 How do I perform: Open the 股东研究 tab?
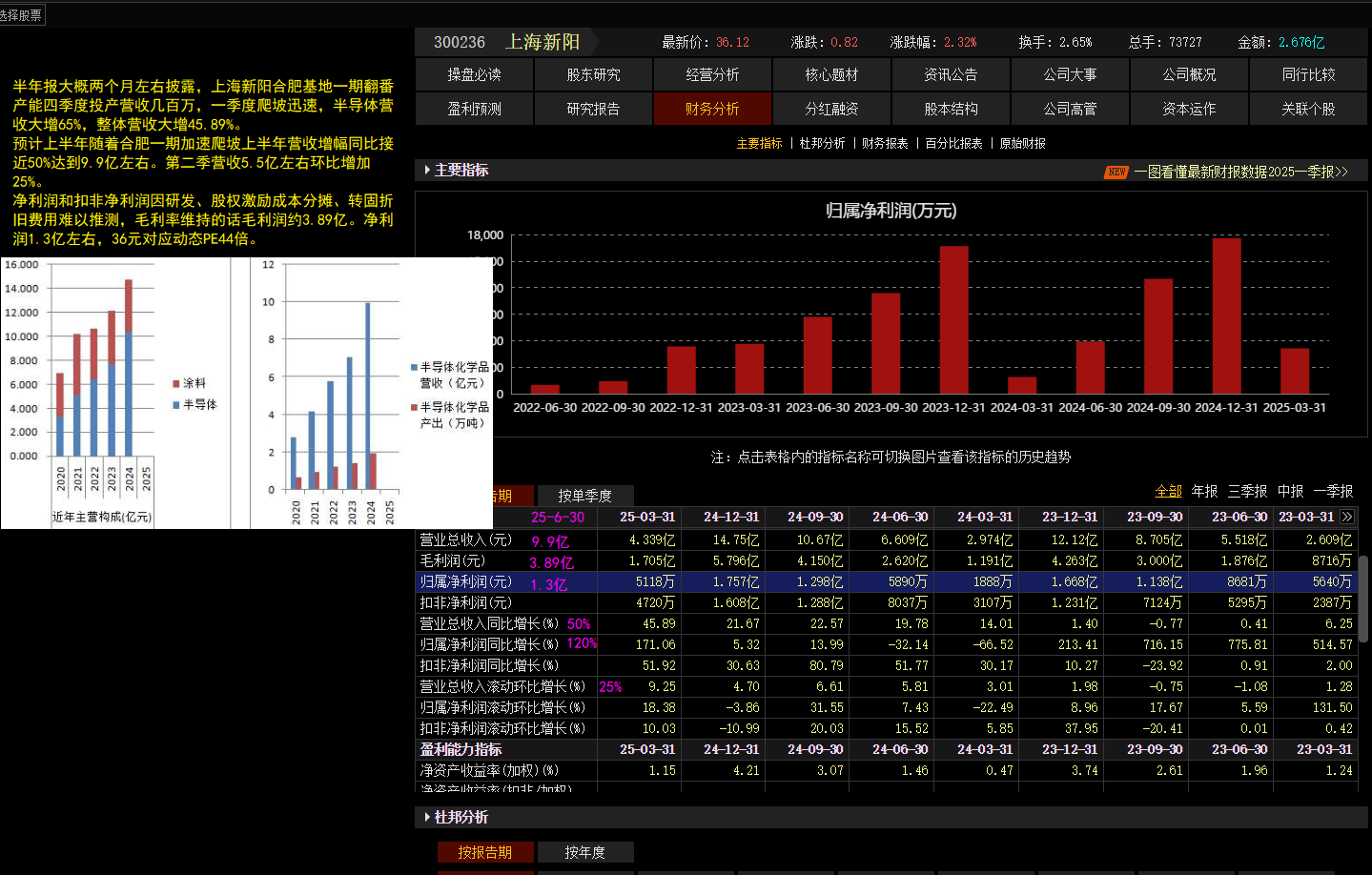point(593,74)
